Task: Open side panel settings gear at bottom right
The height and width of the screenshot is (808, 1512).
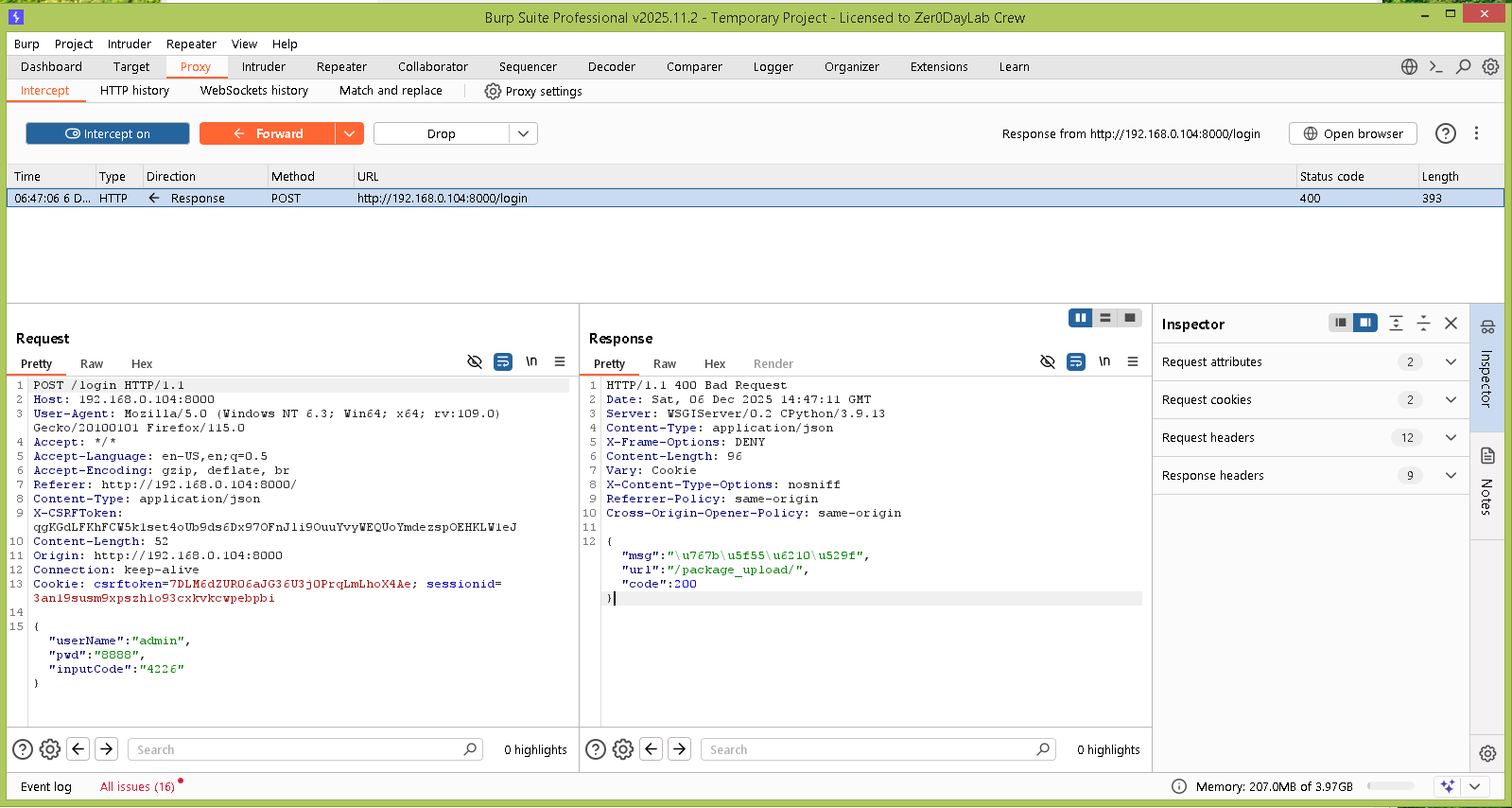Action: point(1487,753)
